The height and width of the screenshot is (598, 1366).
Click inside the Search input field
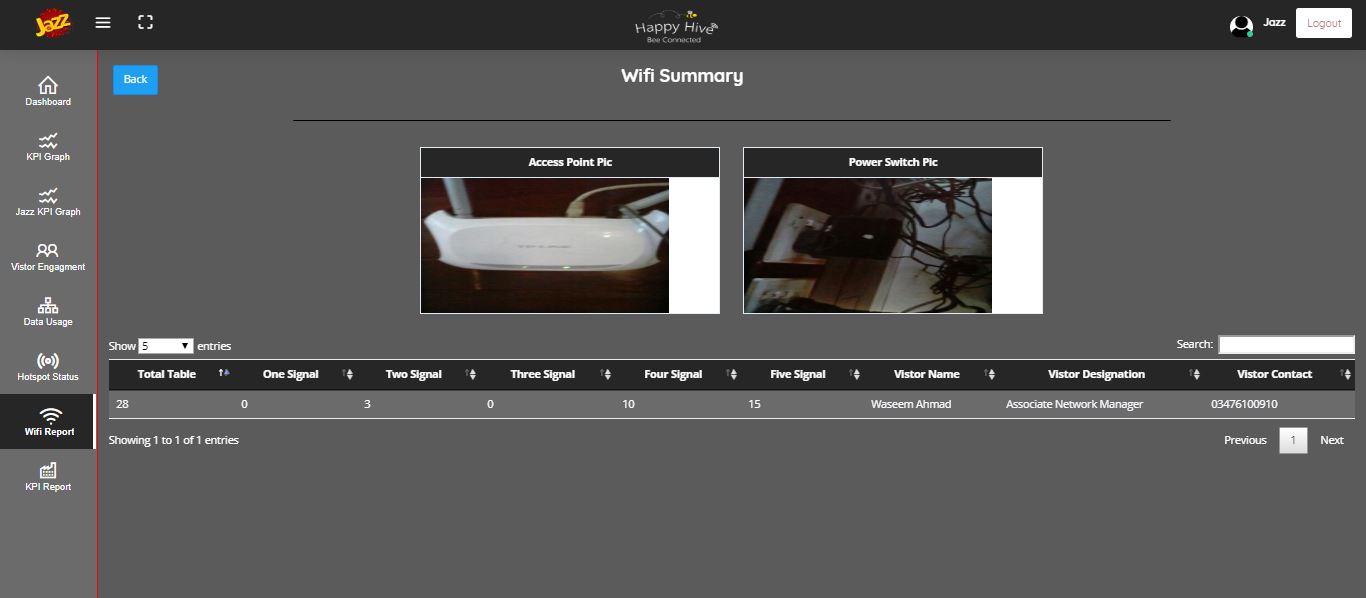[x=1286, y=345]
